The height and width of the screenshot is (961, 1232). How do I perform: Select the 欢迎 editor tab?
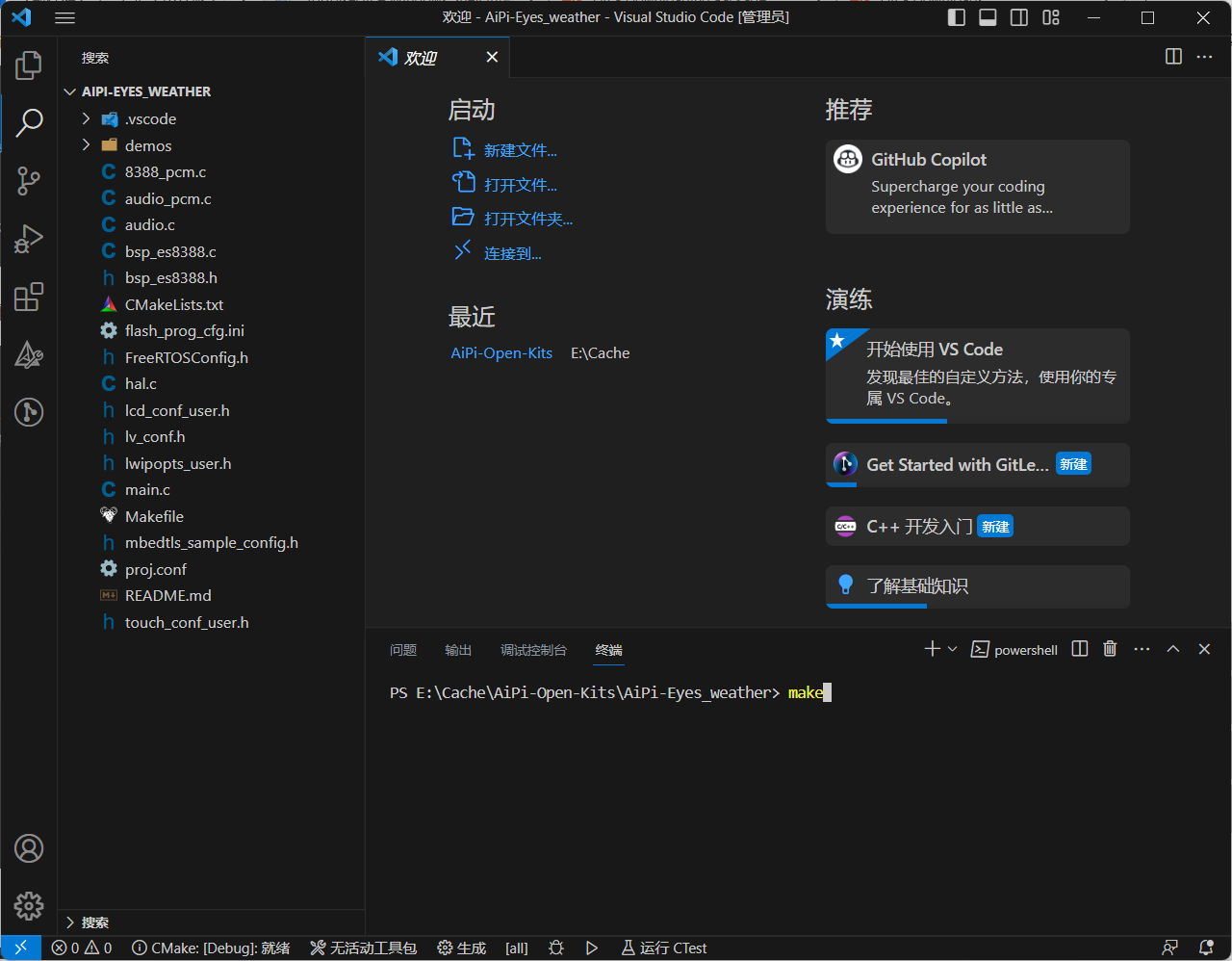point(438,57)
